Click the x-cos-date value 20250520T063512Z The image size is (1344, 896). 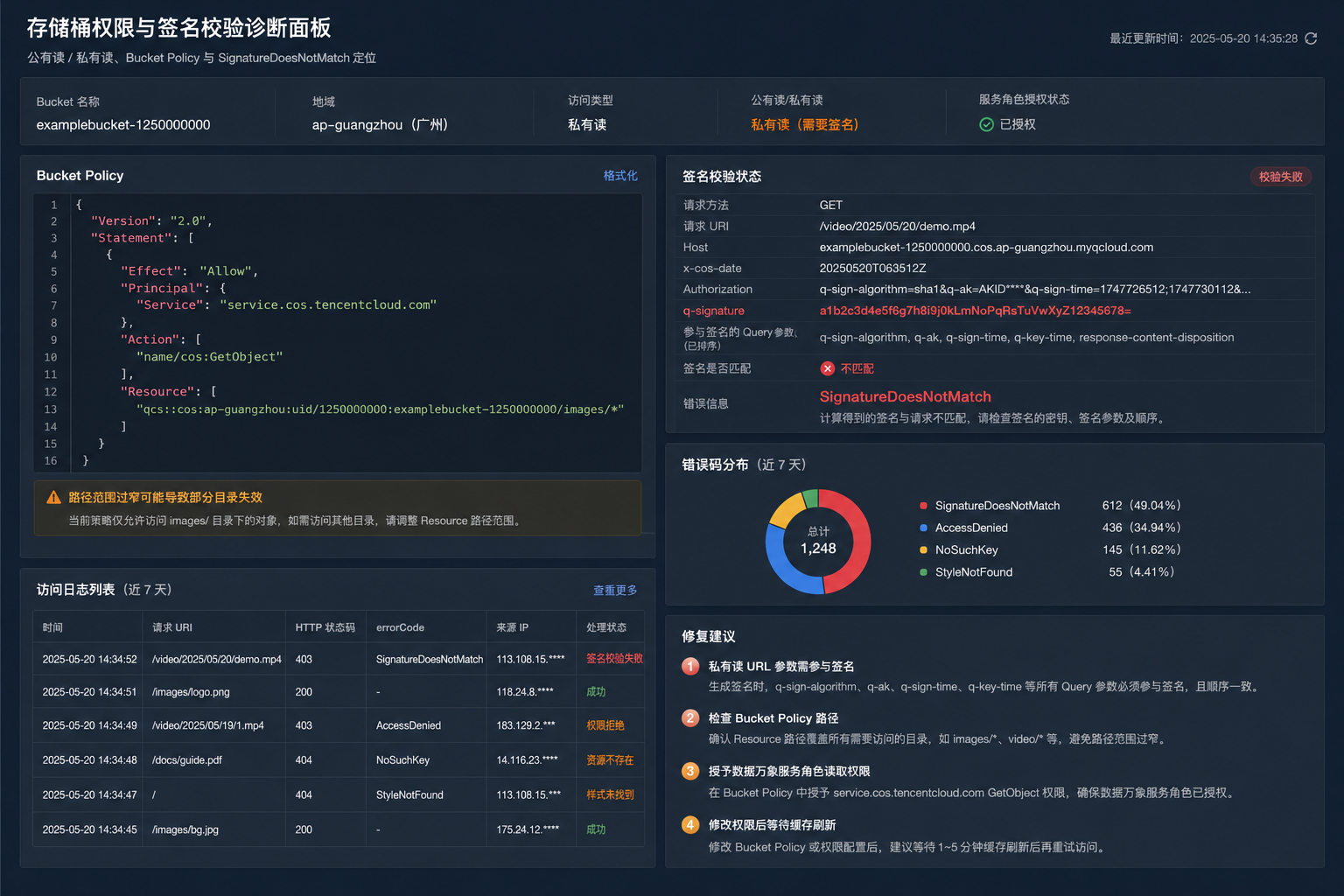tap(872, 269)
